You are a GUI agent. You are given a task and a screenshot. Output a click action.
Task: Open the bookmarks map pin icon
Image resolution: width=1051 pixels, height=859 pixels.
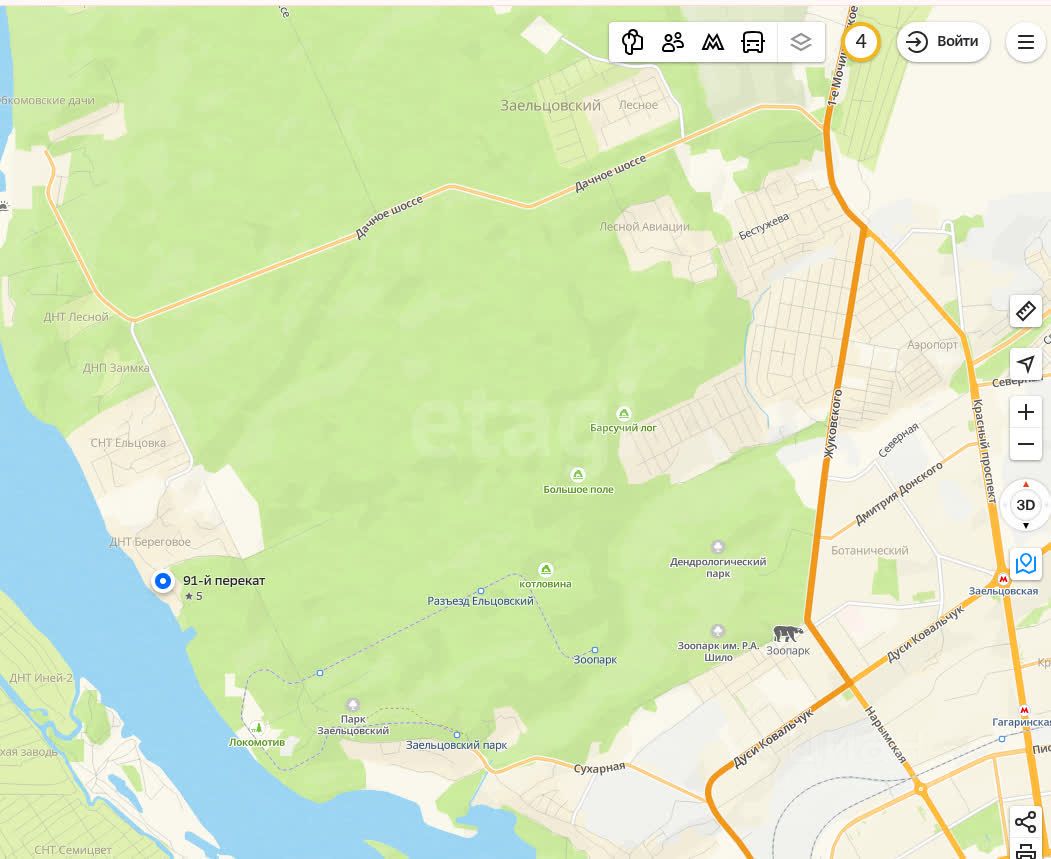tap(1026, 564)
